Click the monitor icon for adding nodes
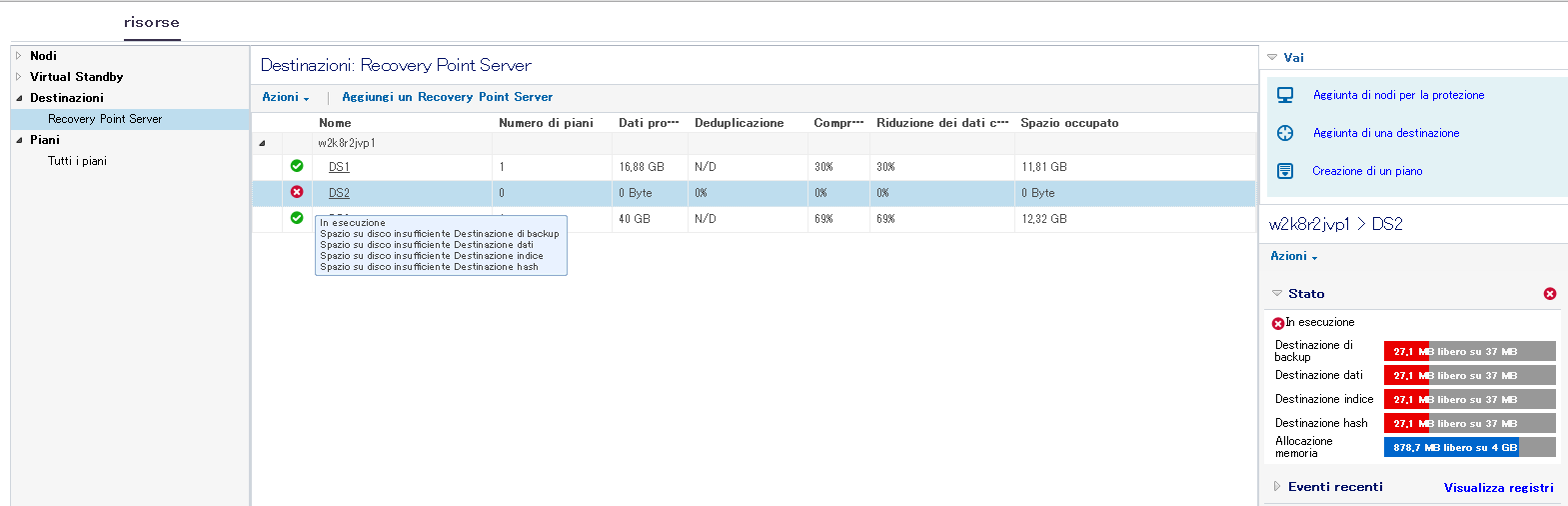 click(x=1285, y=95)
